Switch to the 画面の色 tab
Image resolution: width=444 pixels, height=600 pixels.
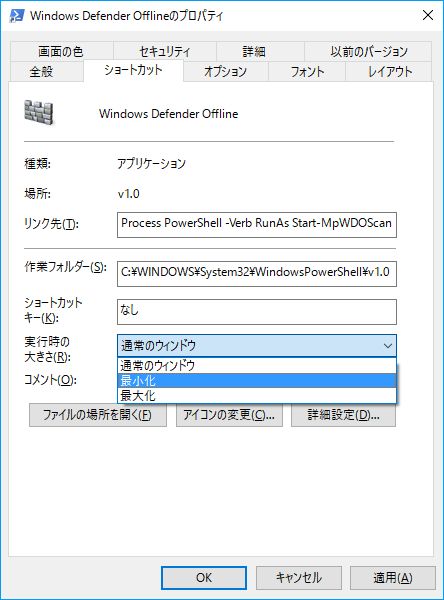61,51
